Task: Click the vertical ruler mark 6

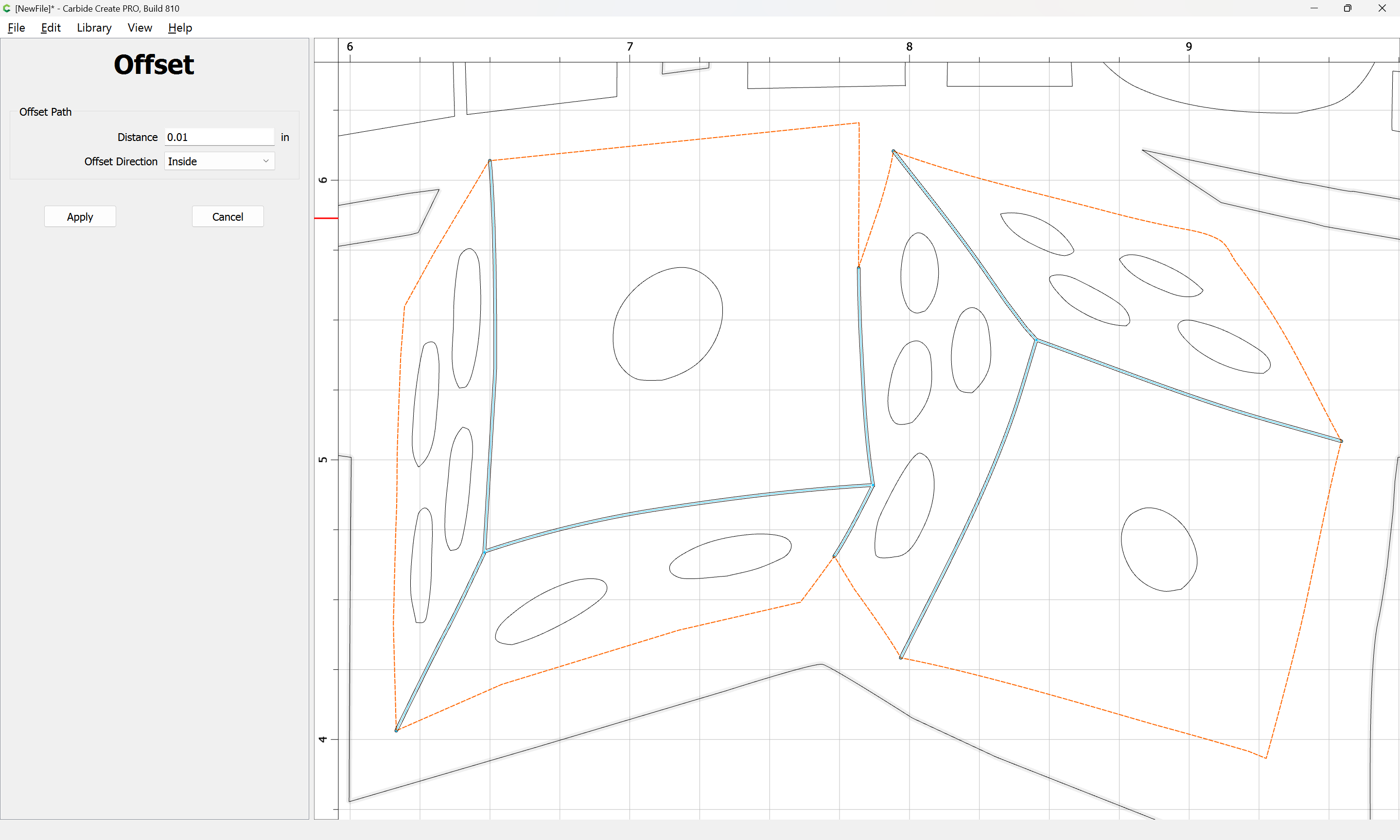Action: (x=323, y=180)
